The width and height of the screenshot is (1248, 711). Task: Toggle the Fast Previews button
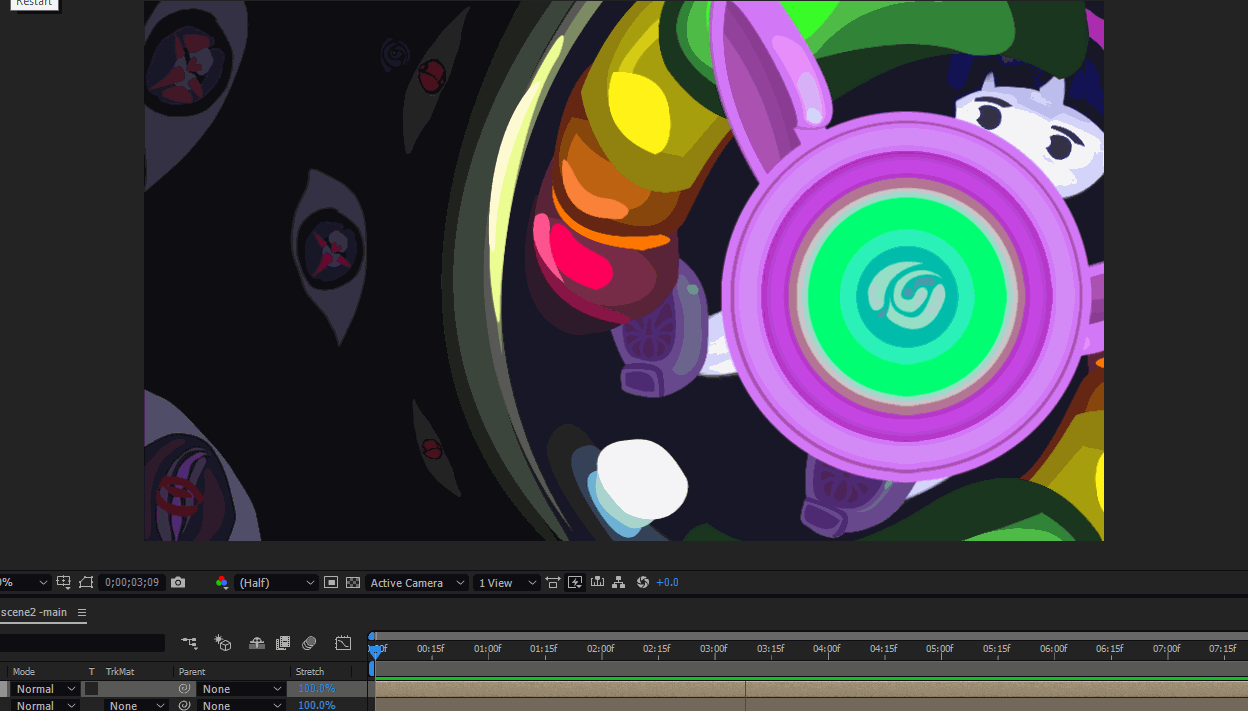[575, 582]
